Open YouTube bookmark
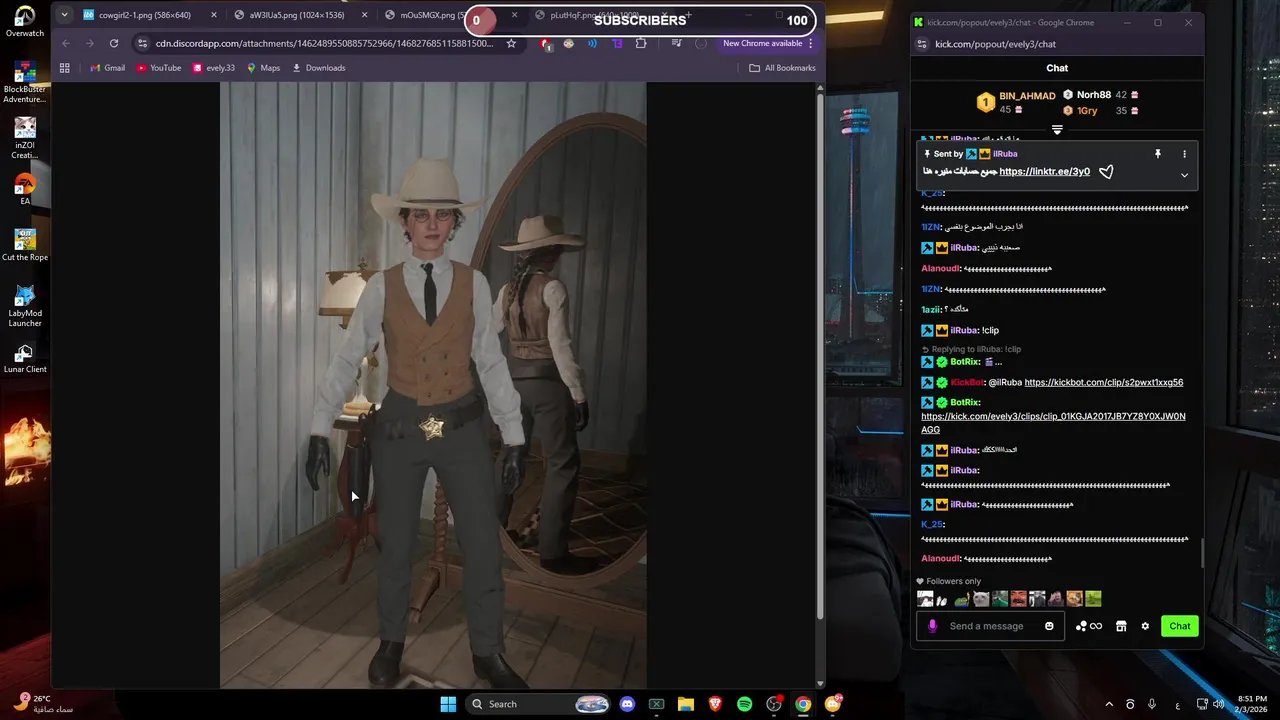 (x=159, y=68)
